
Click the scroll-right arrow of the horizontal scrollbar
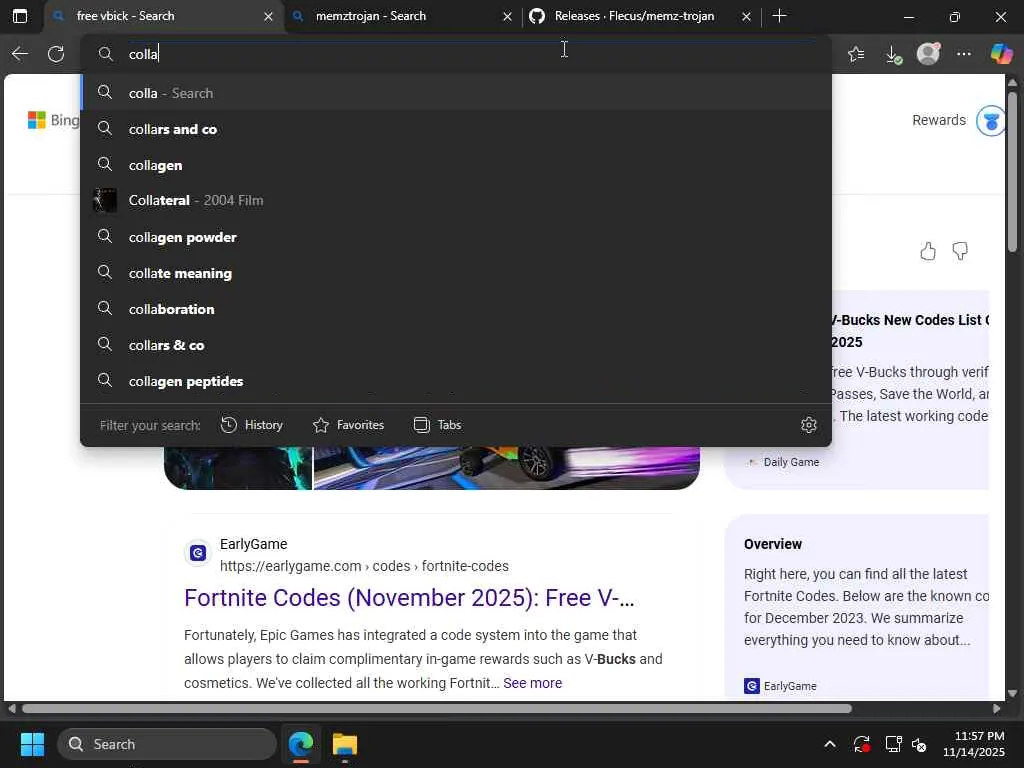pyautogui.click(x=997, y=709)
